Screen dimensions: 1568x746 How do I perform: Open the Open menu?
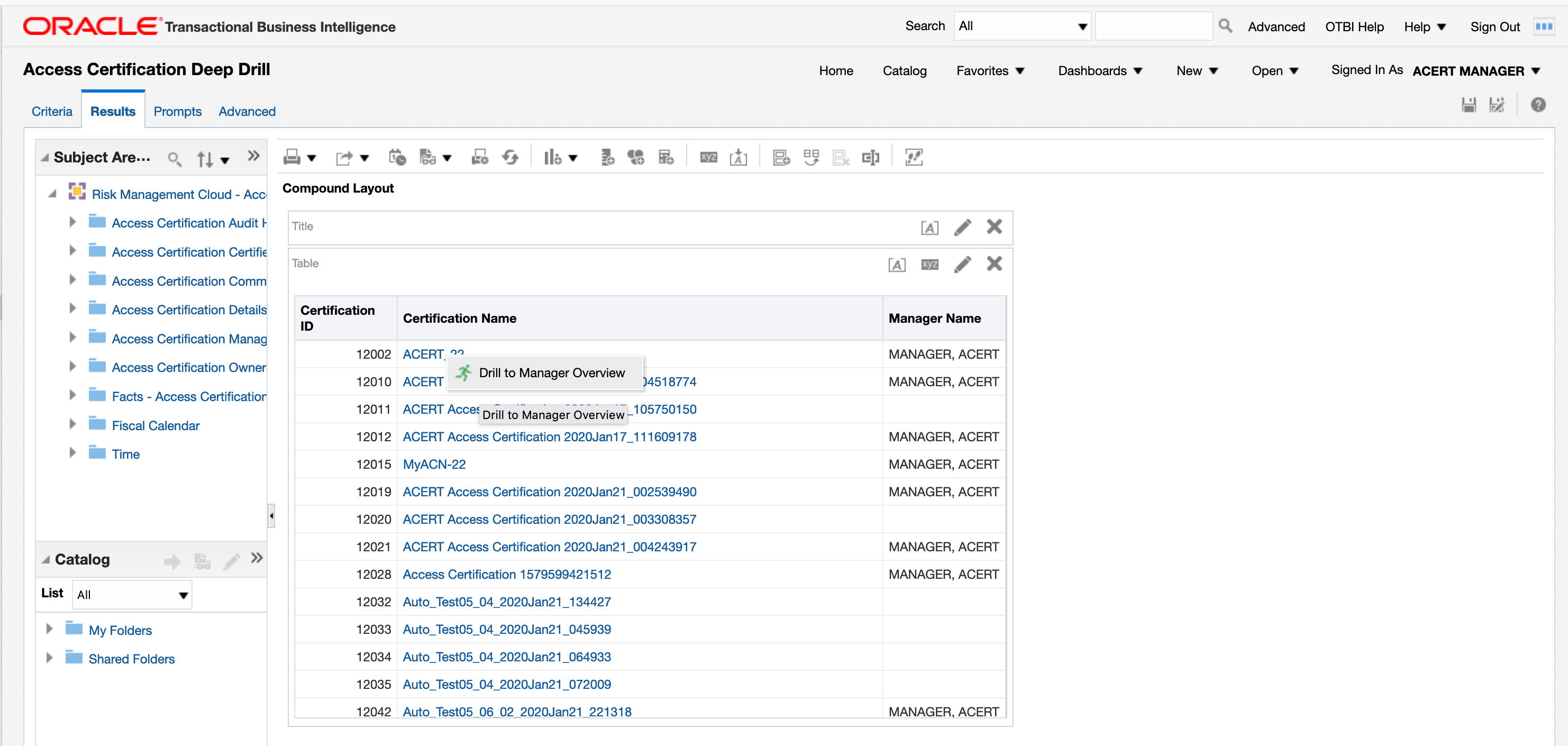(x=1274, y=71)
